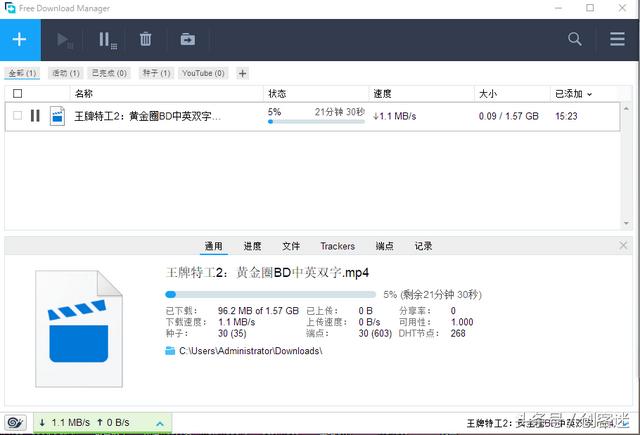Select the 种子 (1) filter tab
Screen dimensions: 640x435
pyautogui.click(x=156, y=73)
